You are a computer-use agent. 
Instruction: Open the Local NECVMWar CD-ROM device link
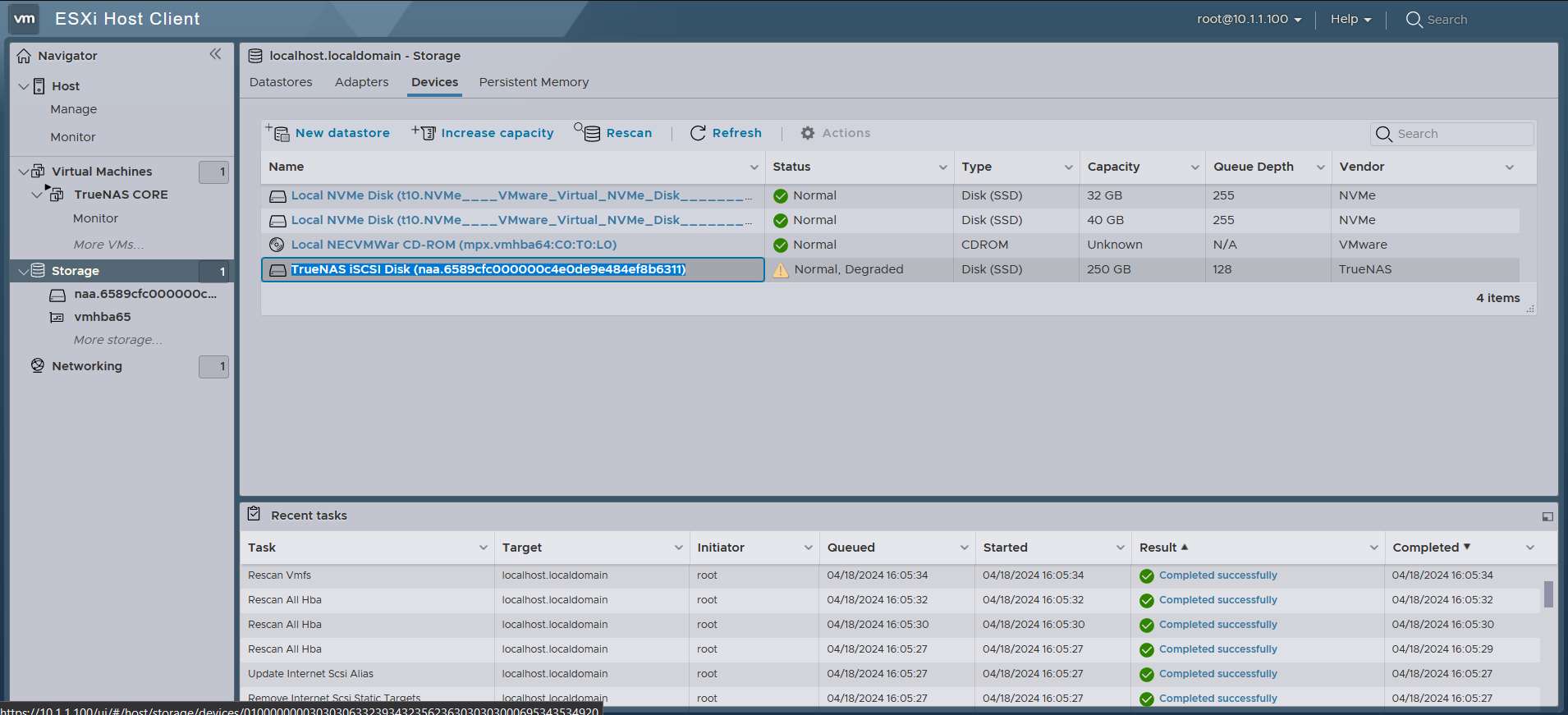coord(453,245)
